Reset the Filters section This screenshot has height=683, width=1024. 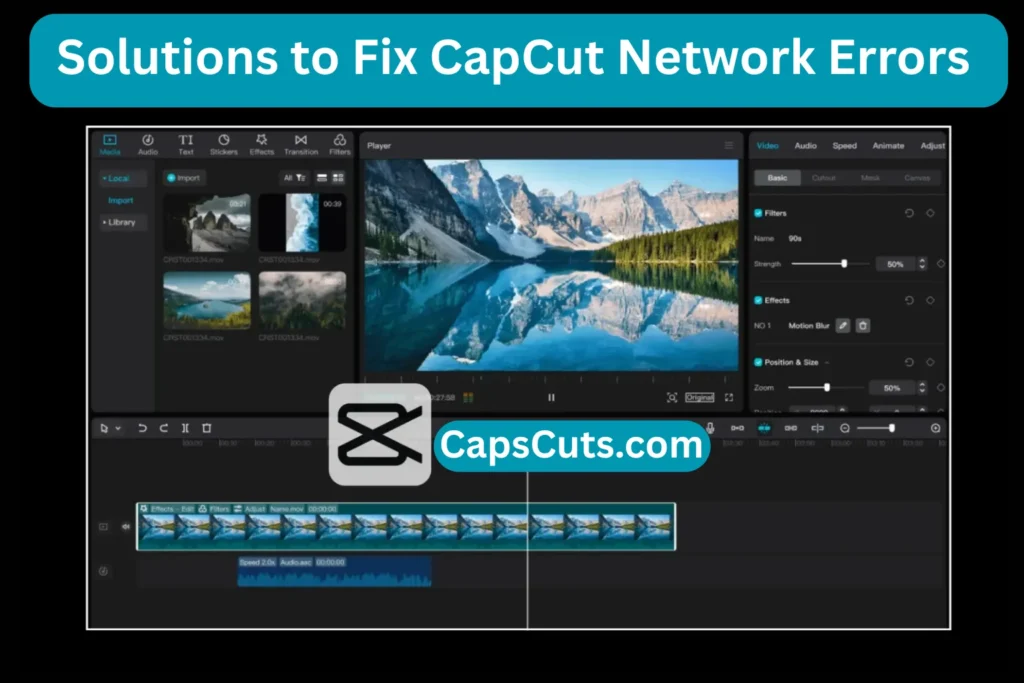(909, 213)
